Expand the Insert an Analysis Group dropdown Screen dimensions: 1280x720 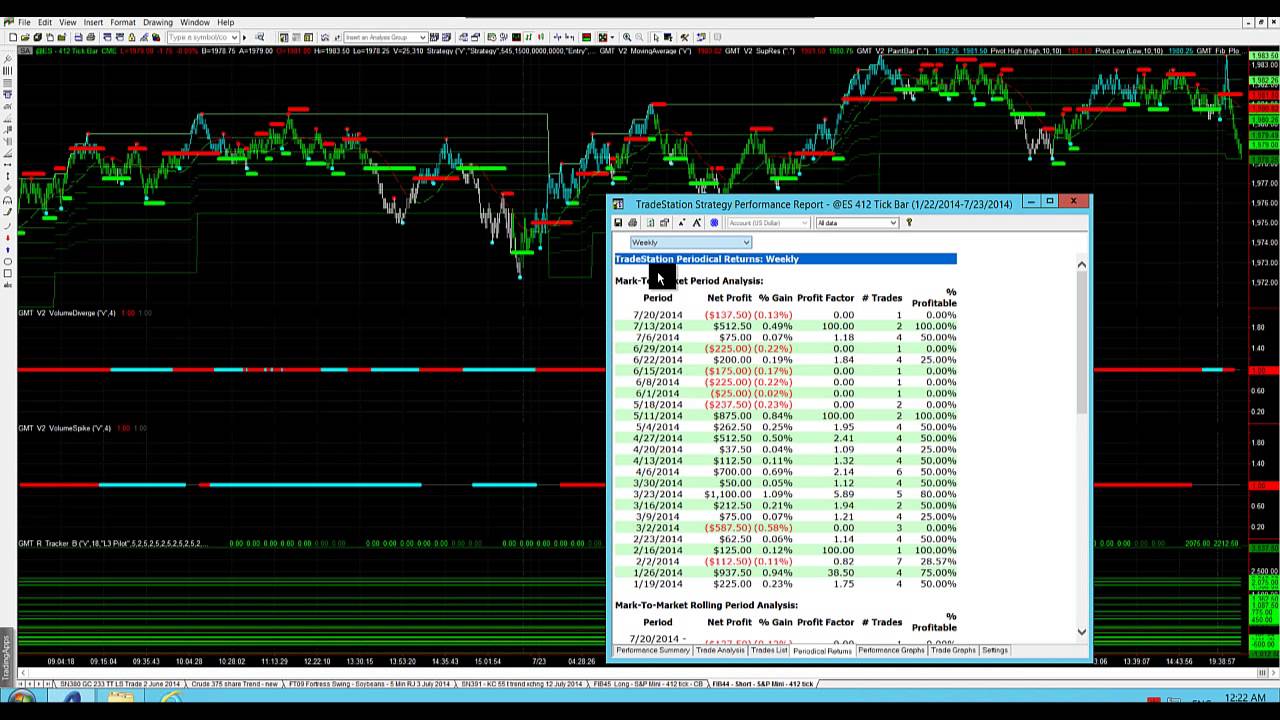click(386, 37)
